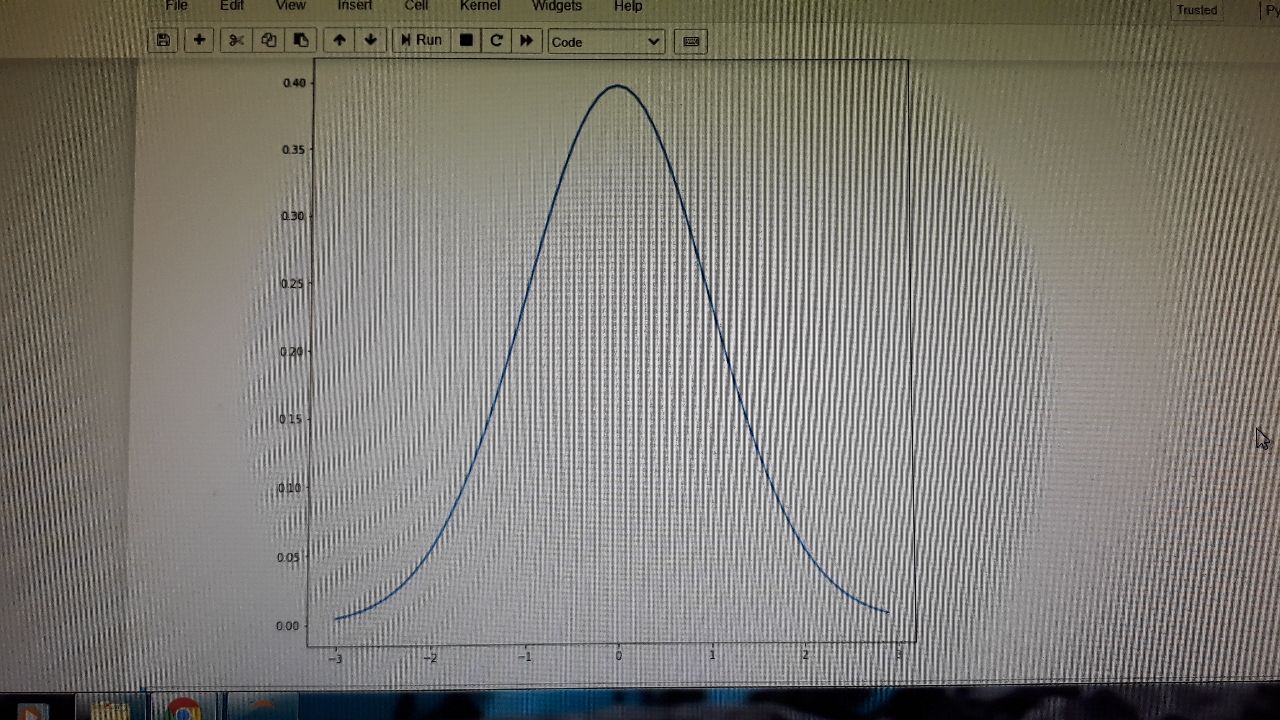This screenshot has height=720, width=1280.
Task: Click the bell curve plot output
Action: pyautogui.click(x=611, y=352)
